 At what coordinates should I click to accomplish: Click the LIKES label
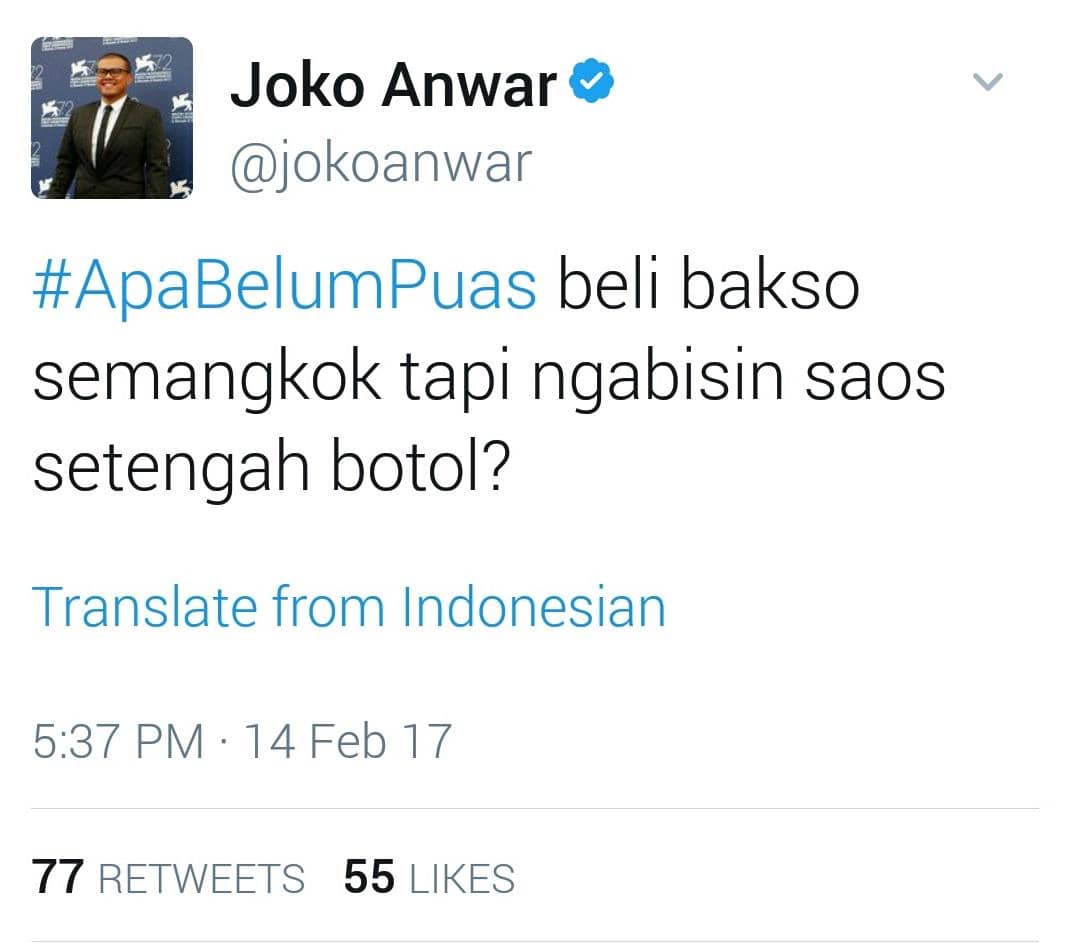click(462, 879)
